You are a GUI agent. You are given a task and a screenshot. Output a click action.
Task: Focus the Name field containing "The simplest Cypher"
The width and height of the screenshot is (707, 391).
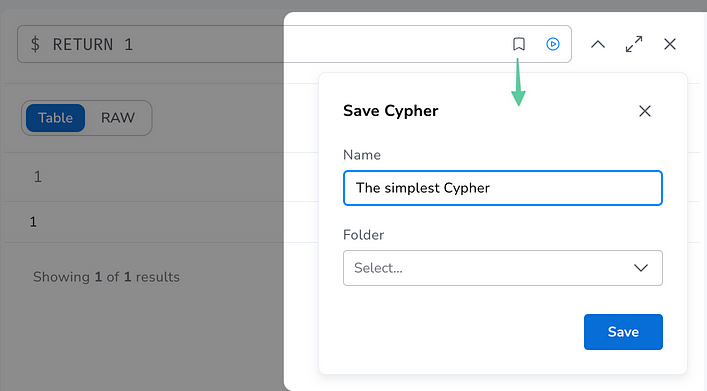coord(503,188)
